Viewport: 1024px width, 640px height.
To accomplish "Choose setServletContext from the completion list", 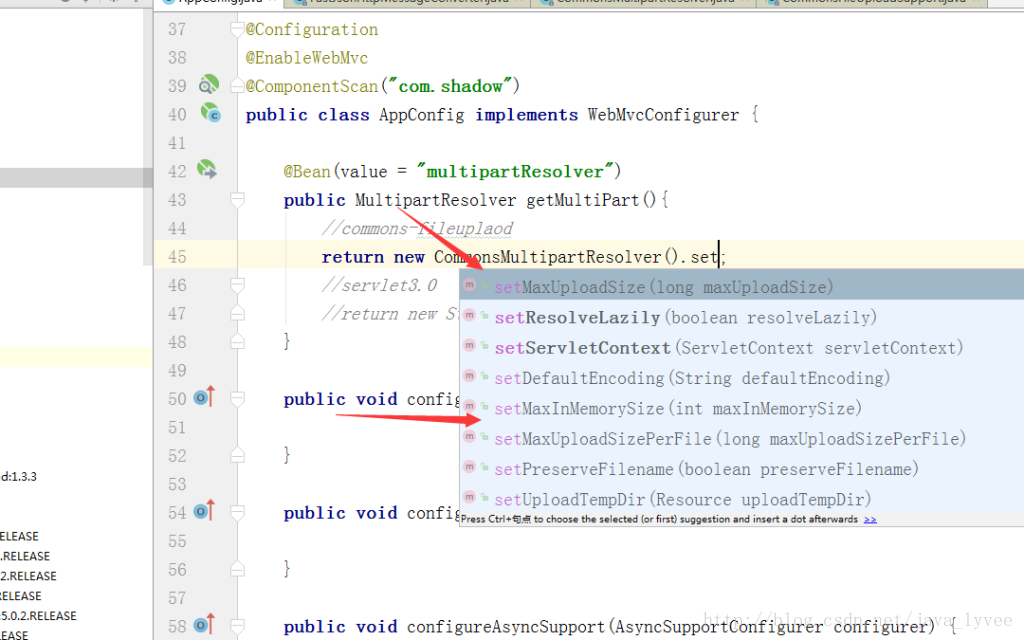I will [x=741, y=347].
